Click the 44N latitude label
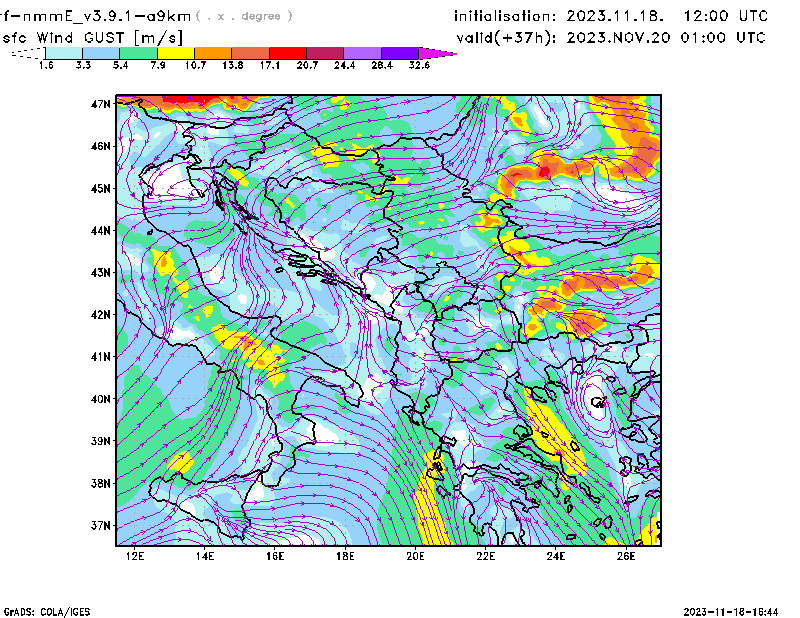This screenshot has height=618, width=800. click(100, 231)
